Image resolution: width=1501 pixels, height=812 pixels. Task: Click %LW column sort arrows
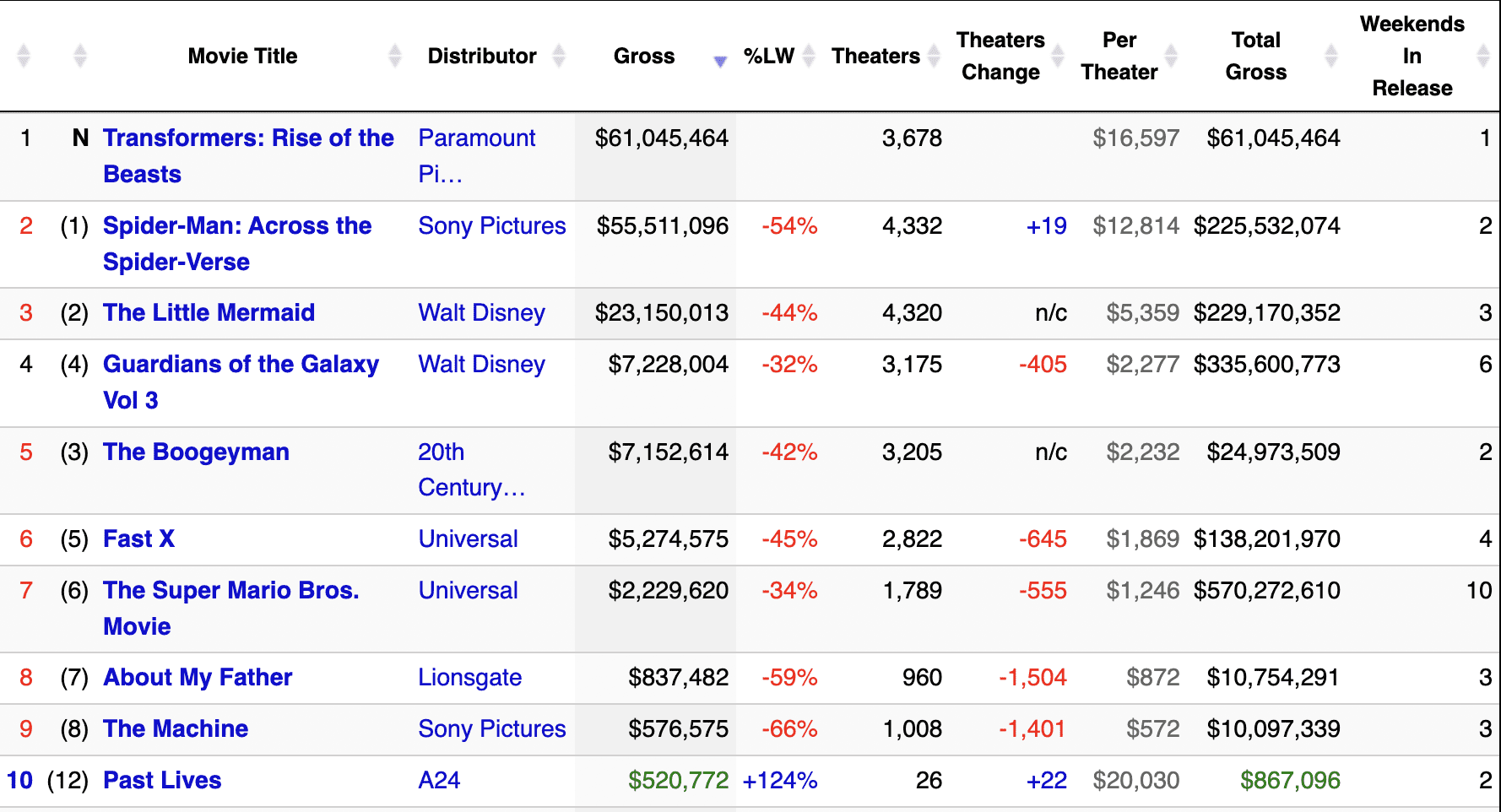click(809, 56)
